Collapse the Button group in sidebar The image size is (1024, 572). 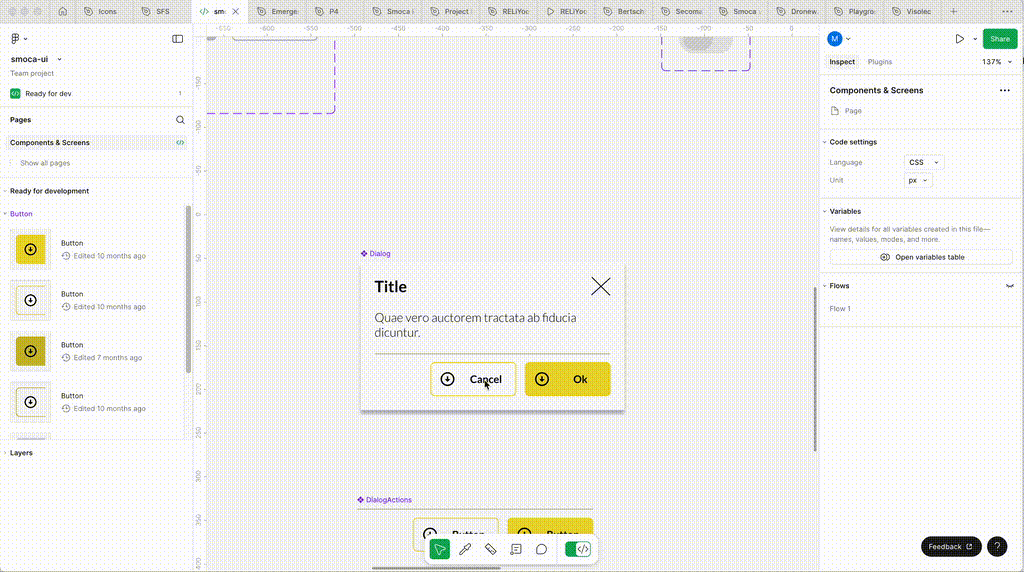pyautogui.click(x=5, y=214)
